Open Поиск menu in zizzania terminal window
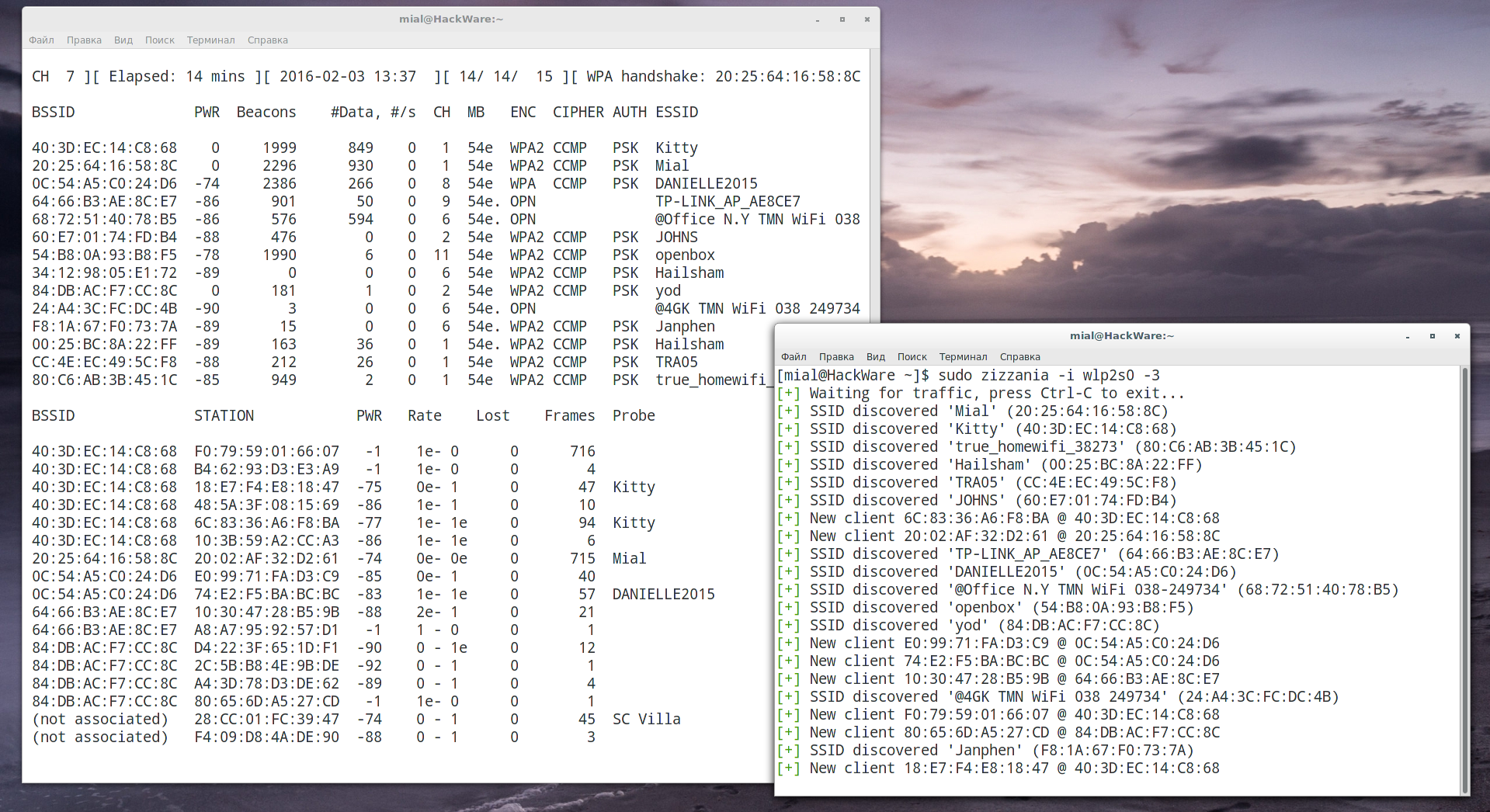Viewport: 1490px width, 812px height. [912, 357]
